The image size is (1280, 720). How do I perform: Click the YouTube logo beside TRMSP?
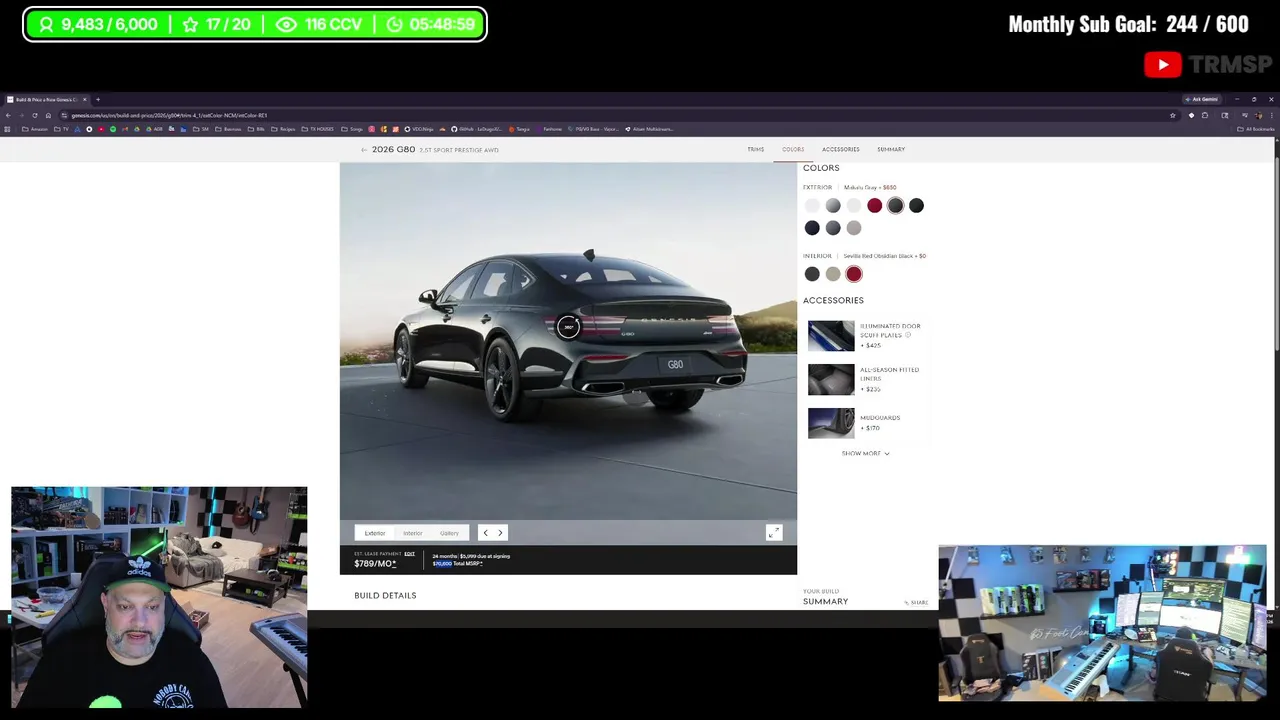coord(1162,65)
